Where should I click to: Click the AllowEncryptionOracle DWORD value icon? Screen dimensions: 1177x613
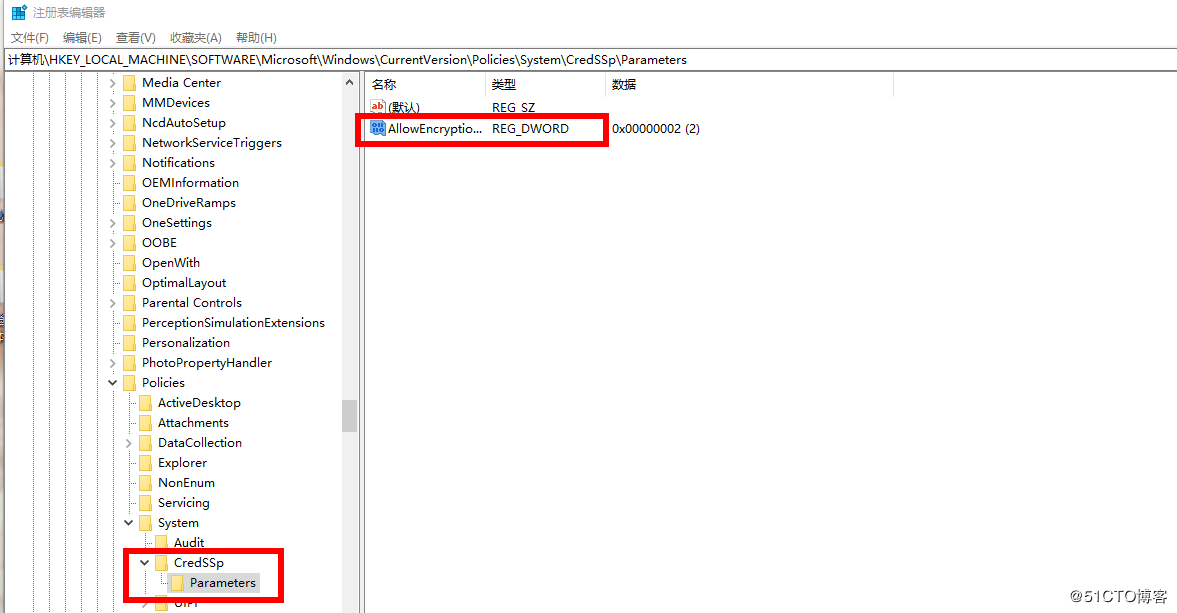[x=378, y=128]
